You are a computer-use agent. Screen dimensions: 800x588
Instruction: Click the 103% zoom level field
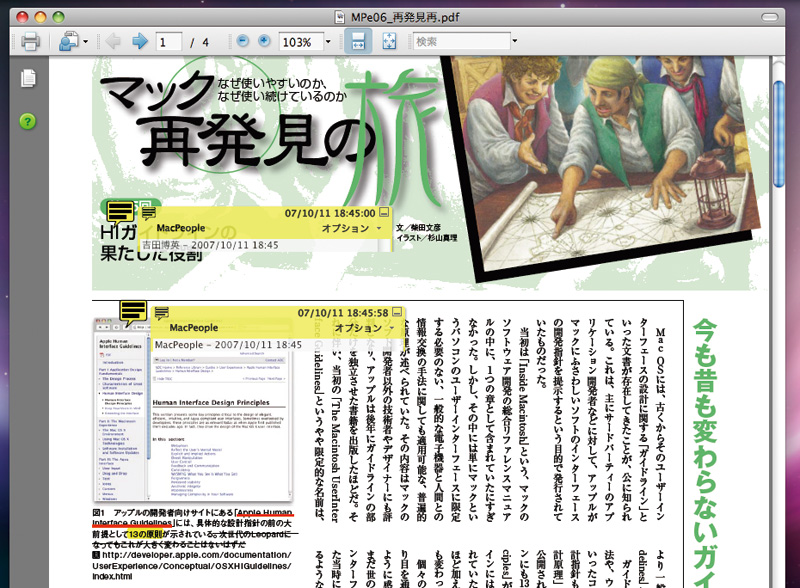tap(301, 42)
